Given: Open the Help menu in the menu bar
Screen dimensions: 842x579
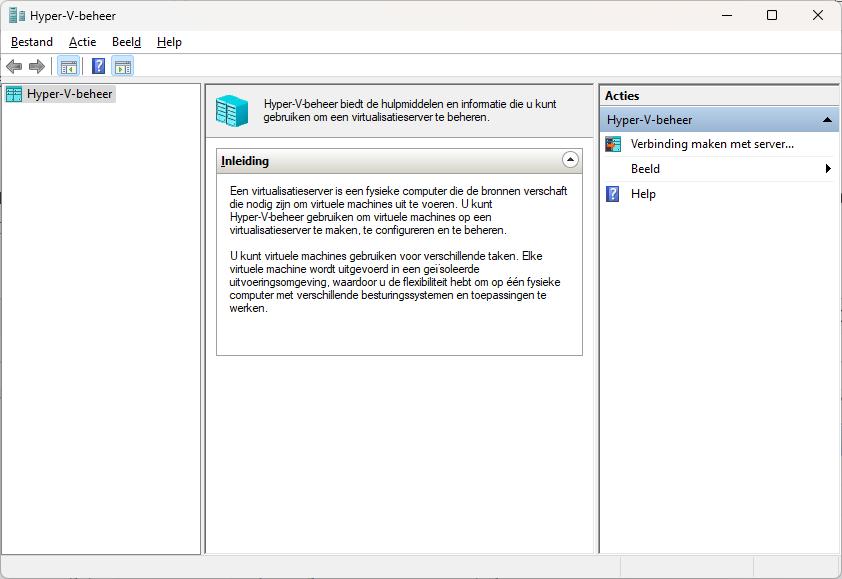Looking at the screenshot, I should [169, 42].
